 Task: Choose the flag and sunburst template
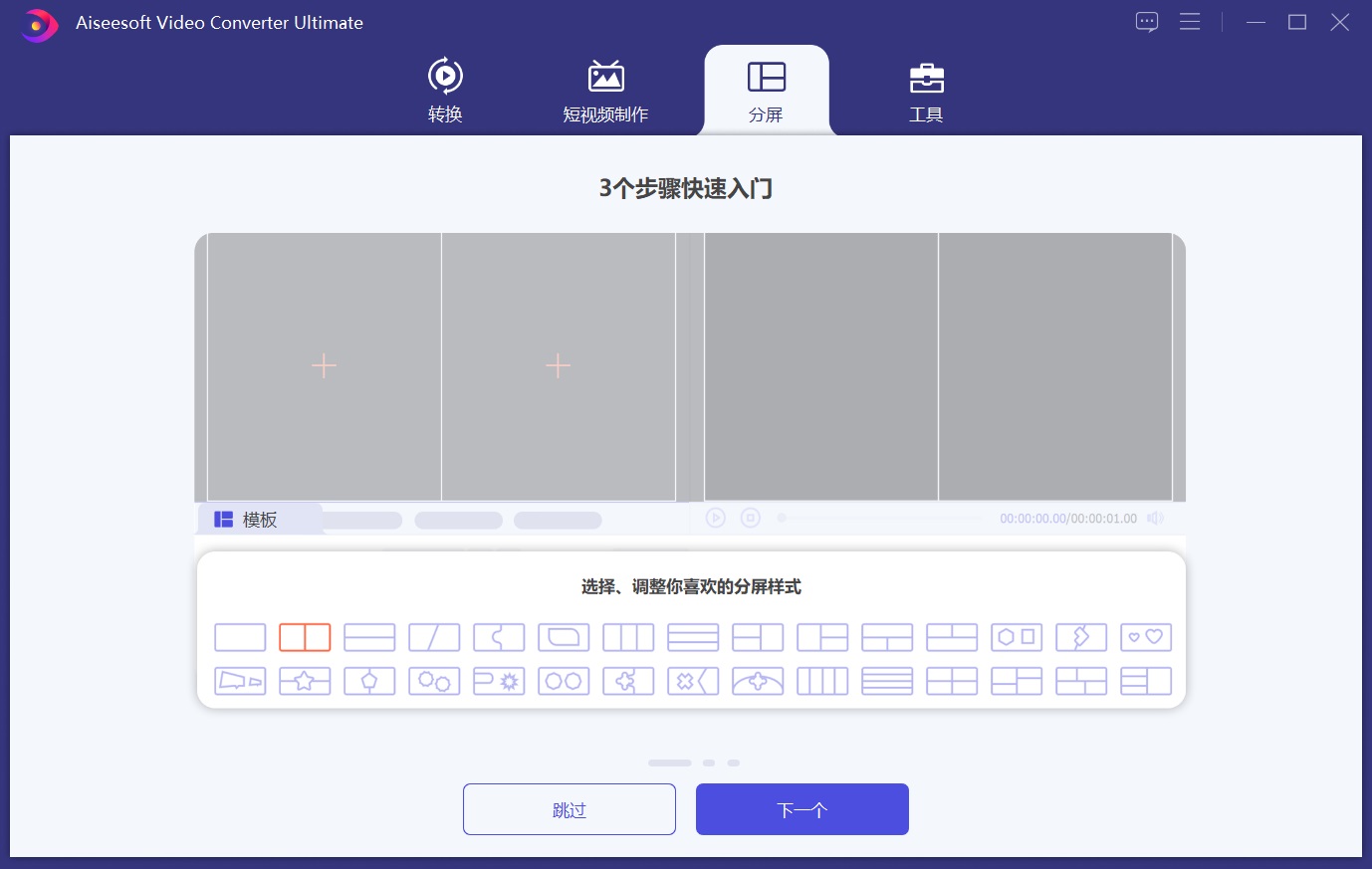point(499,681)
